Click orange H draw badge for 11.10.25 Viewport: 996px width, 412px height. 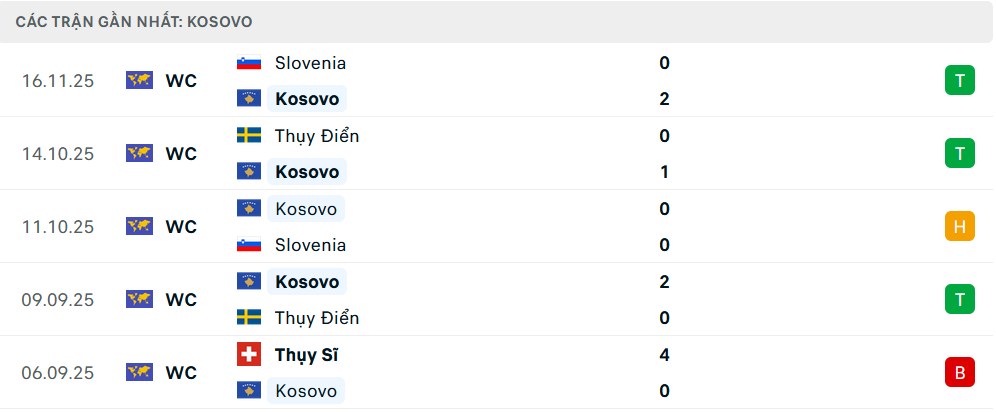tap(959, 227)
